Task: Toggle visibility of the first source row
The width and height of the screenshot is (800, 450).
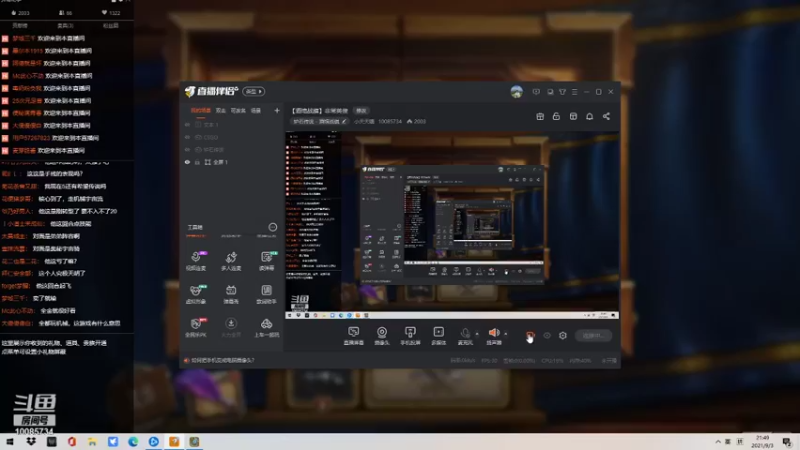Action: pyautogui.click(x=187, y=124)
